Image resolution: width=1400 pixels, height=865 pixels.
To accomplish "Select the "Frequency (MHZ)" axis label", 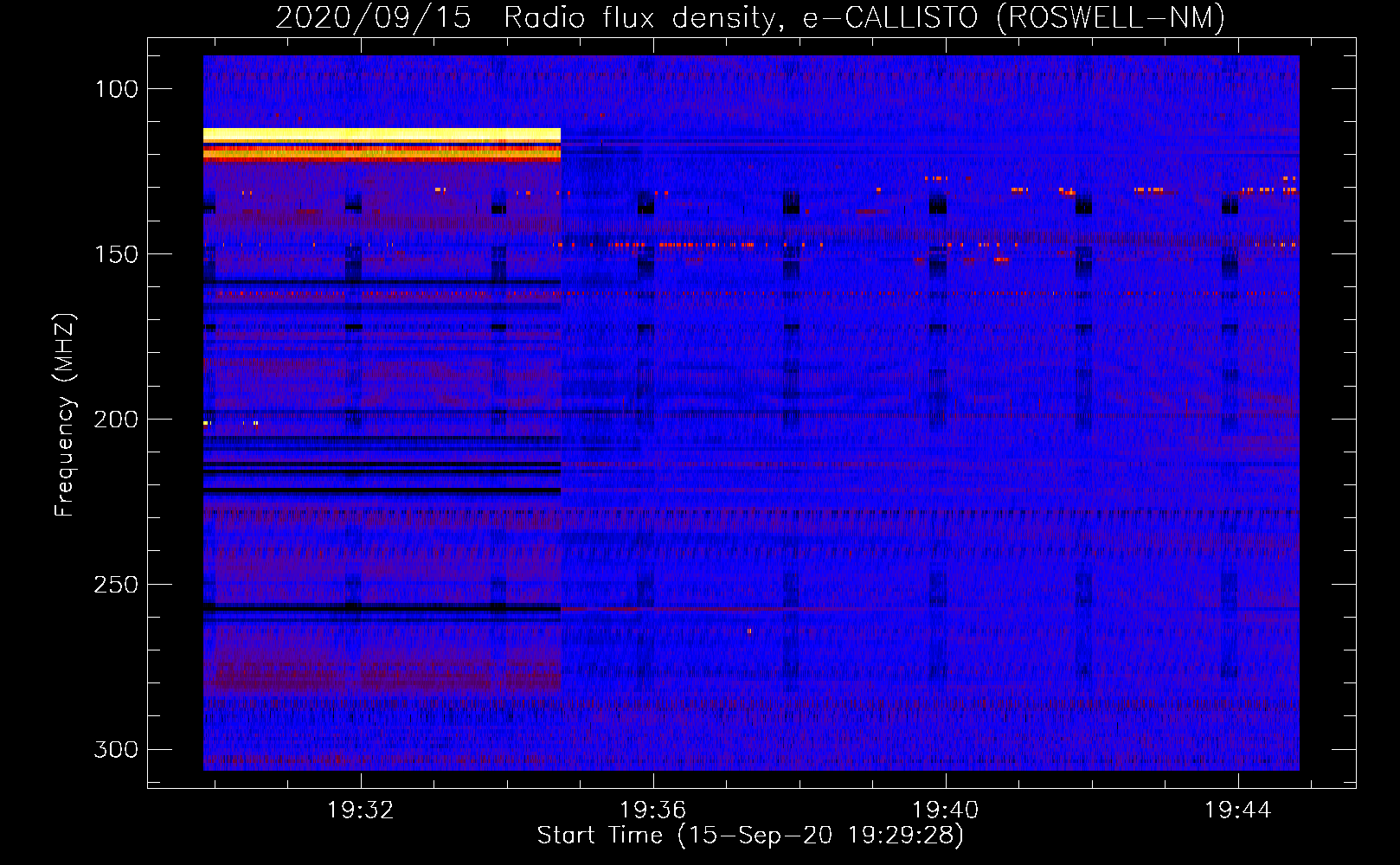I will [x=65, y=415].
